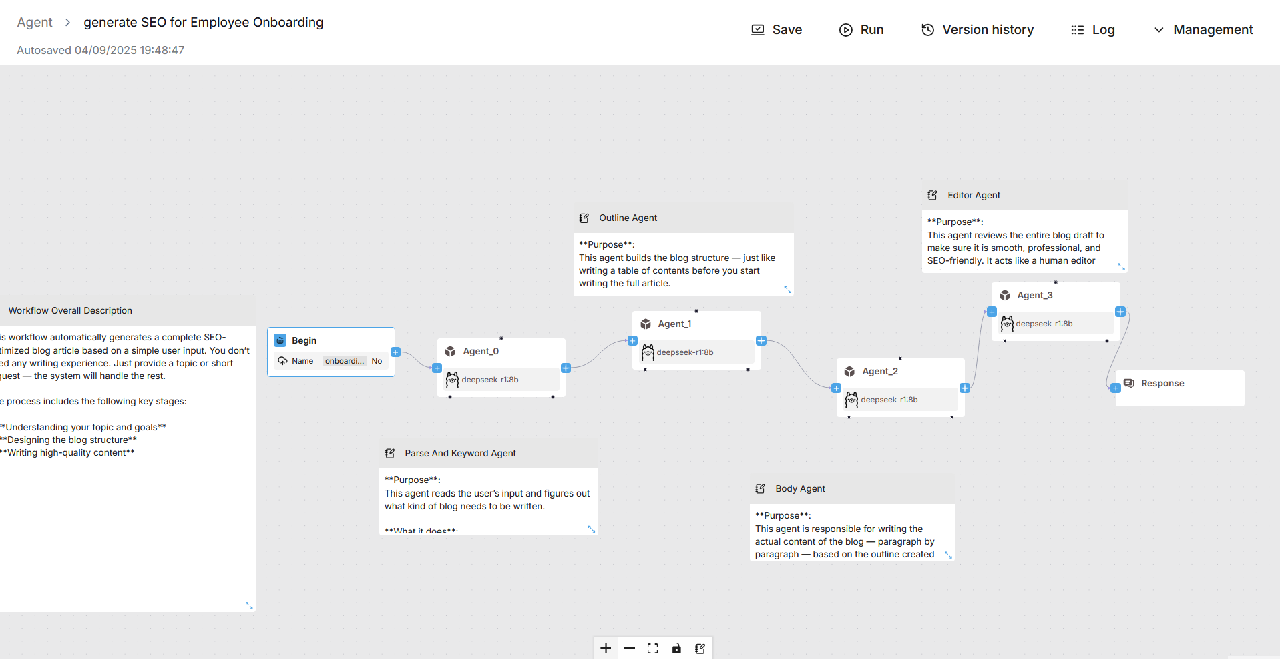Image resolution: width=1281 pixels, height=659 pixels.
Task: Click the llama model icon in Agent_3
Action: [1007, 323]
